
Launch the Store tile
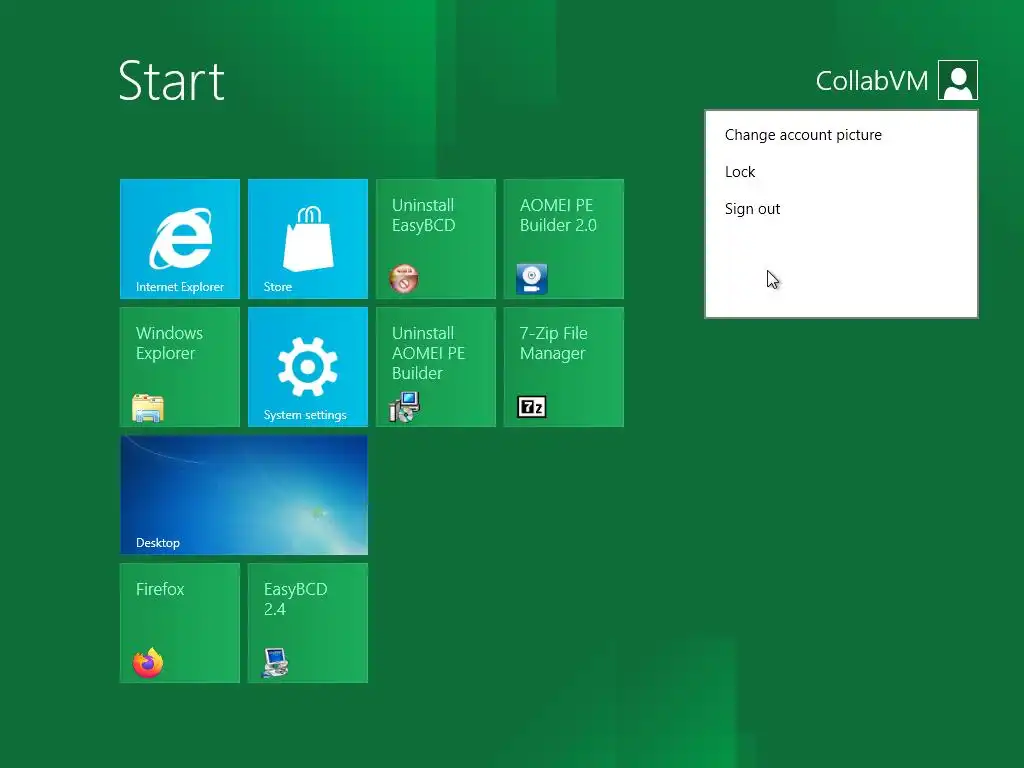point(308,238)
